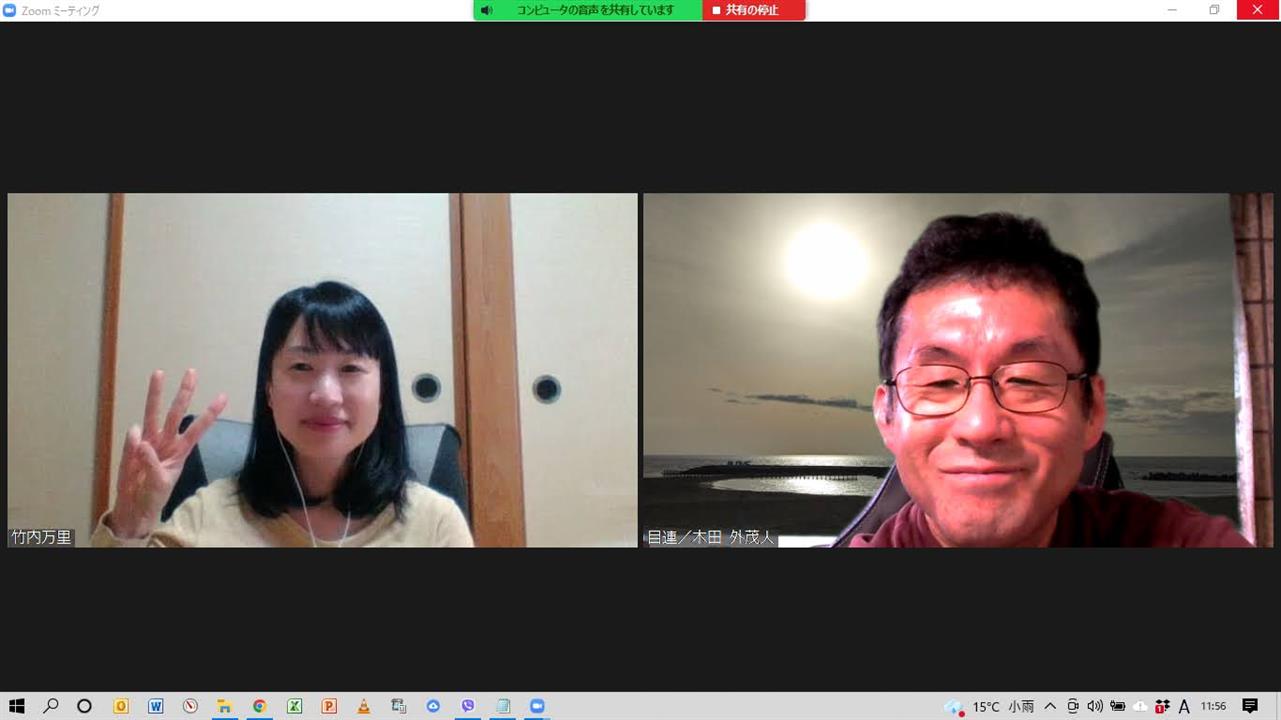Open Excel from the taskbar
Image resolution: width=1281 pixels, height=720 pixels.
tap(294, 706)
